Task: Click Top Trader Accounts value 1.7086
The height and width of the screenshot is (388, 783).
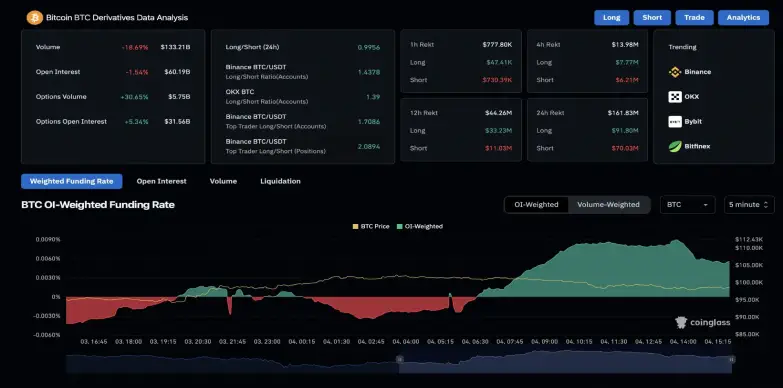Action: pyautogui.click(x=369, y=121)
